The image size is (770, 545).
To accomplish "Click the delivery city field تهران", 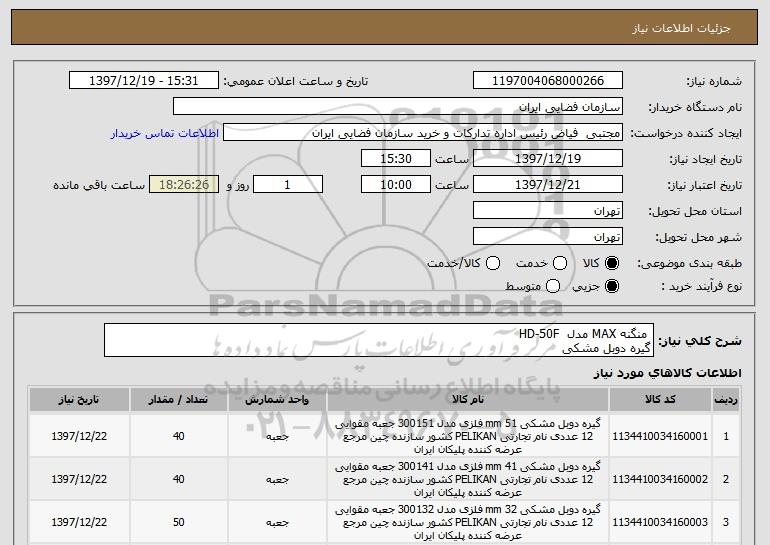I will (548, 237).
